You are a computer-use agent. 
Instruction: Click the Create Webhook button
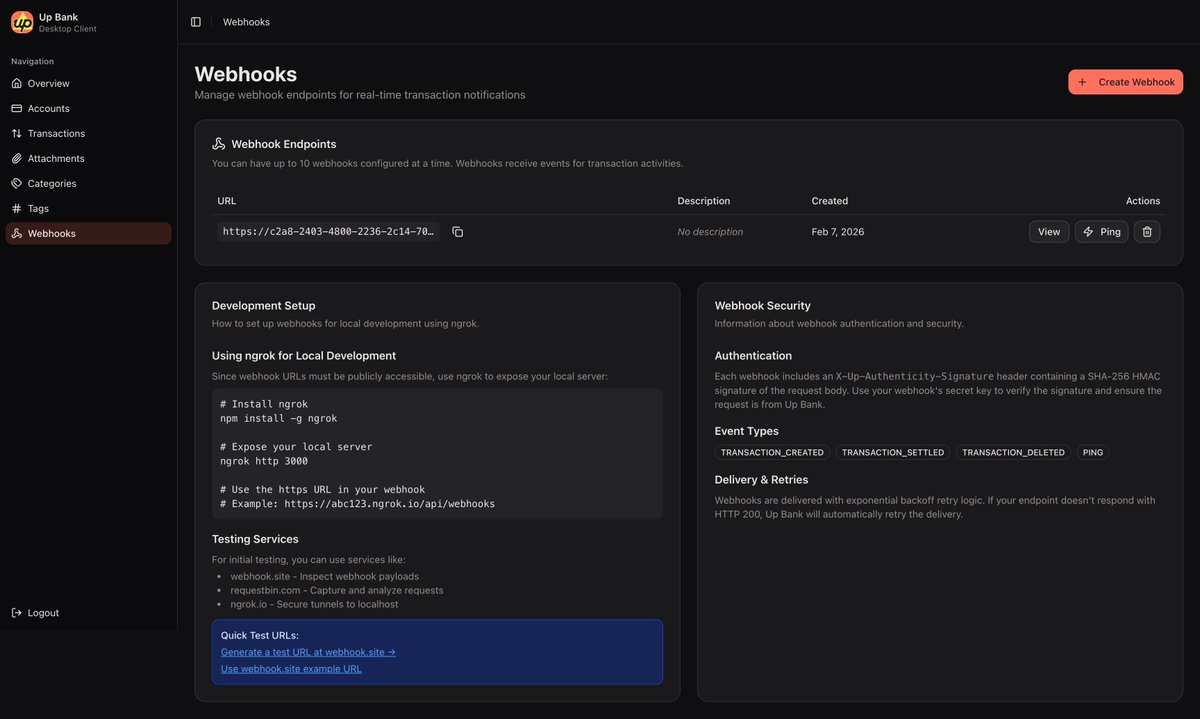[1125, 82]
